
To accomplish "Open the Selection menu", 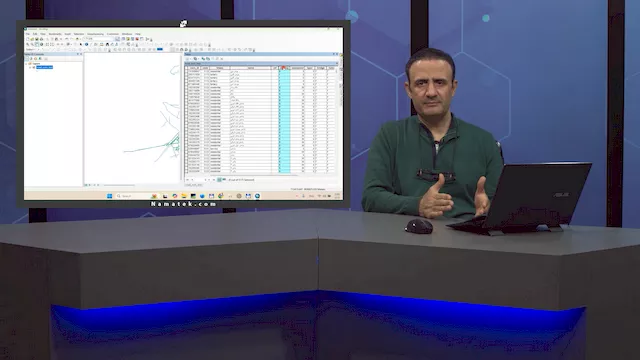I will (79, 34).
